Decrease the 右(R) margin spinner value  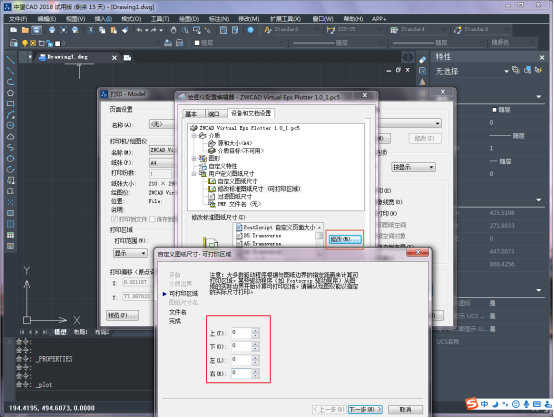coord(255,376)
